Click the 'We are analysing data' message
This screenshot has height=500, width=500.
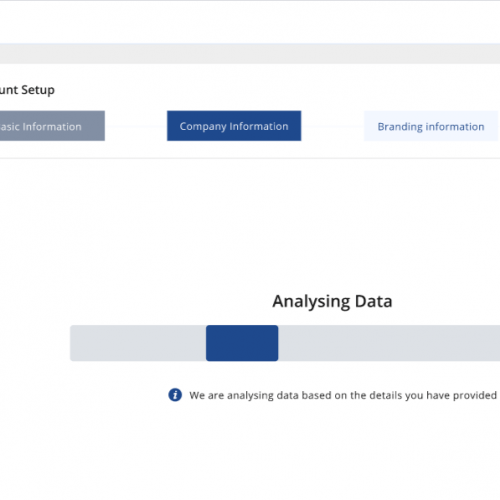point(343,395)
